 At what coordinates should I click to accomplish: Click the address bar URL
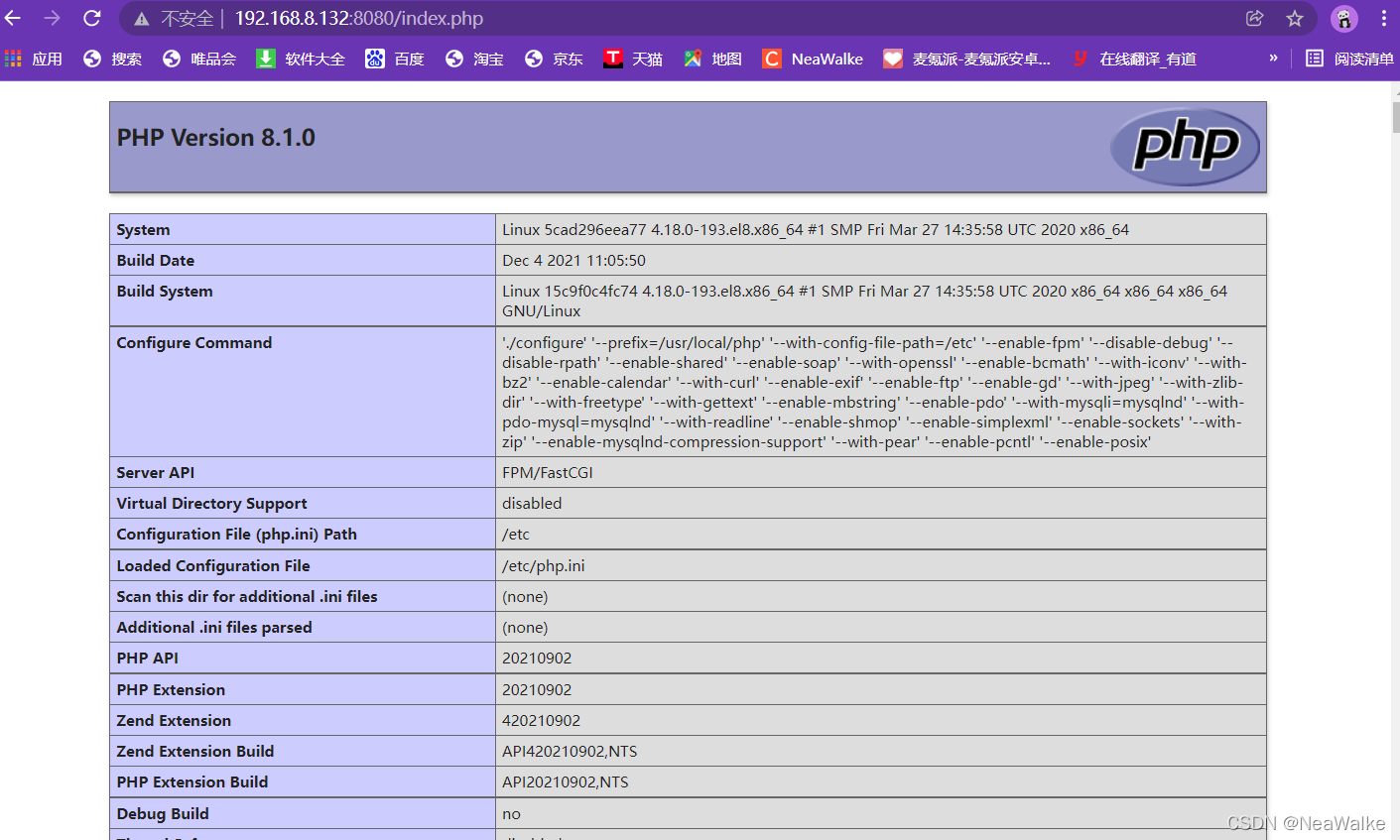(x=359, y=19)
